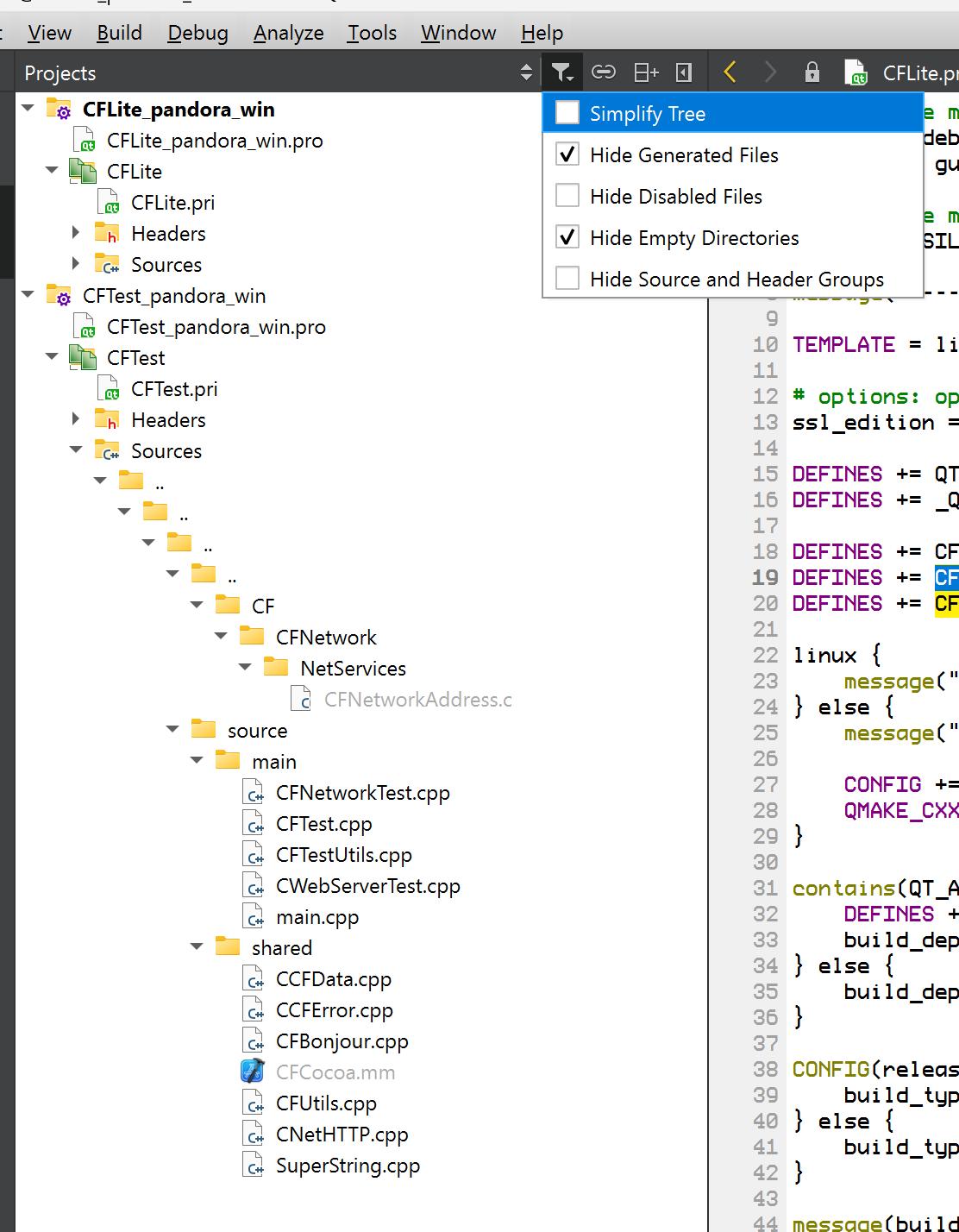The image size is (959, 1232).
Task: Select CFTest.cpp file
Action: pos(324,824)
